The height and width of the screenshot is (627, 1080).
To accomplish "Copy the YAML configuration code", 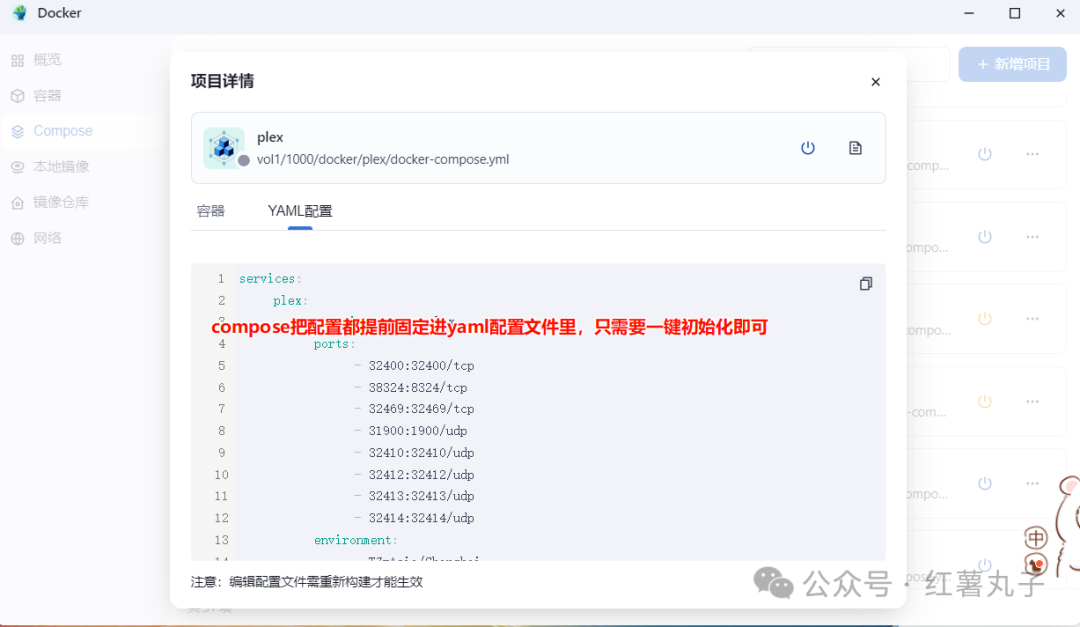I will (866, 284).
